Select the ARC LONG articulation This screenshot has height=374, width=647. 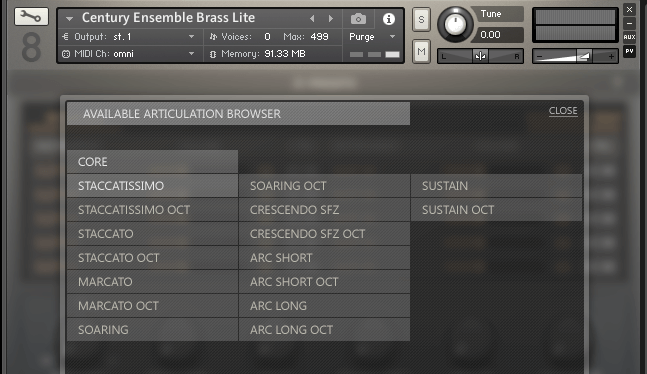(324, 305)
